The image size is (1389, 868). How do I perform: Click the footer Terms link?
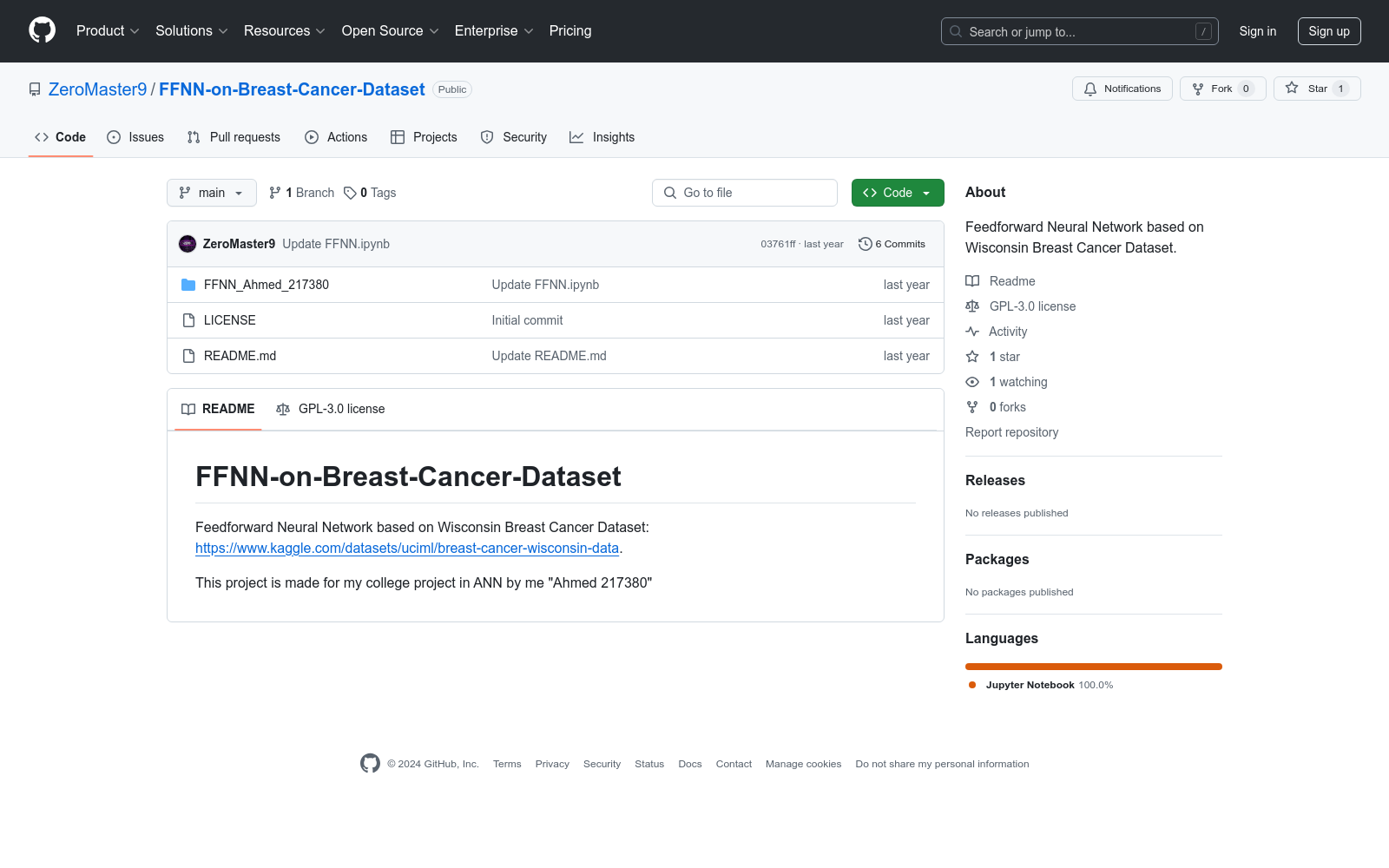click(x=507, y=764)
